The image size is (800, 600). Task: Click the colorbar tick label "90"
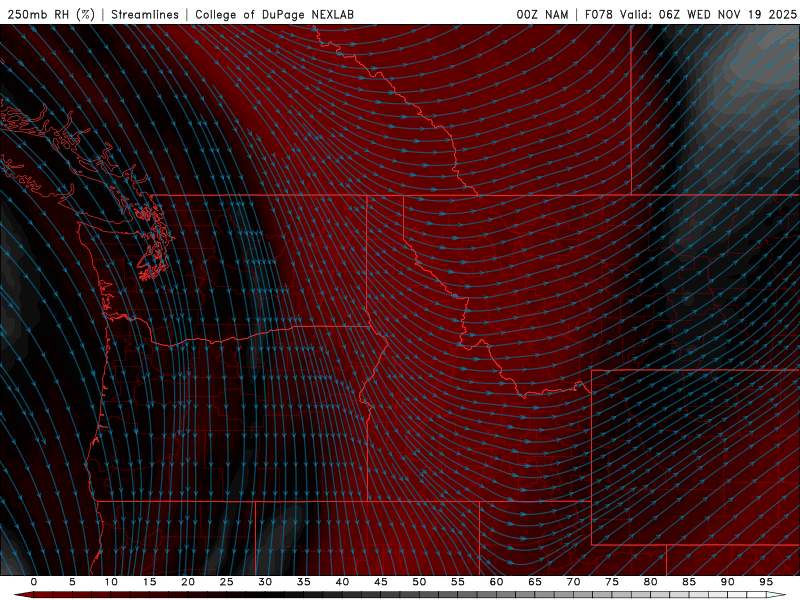[x=728, y=582]
